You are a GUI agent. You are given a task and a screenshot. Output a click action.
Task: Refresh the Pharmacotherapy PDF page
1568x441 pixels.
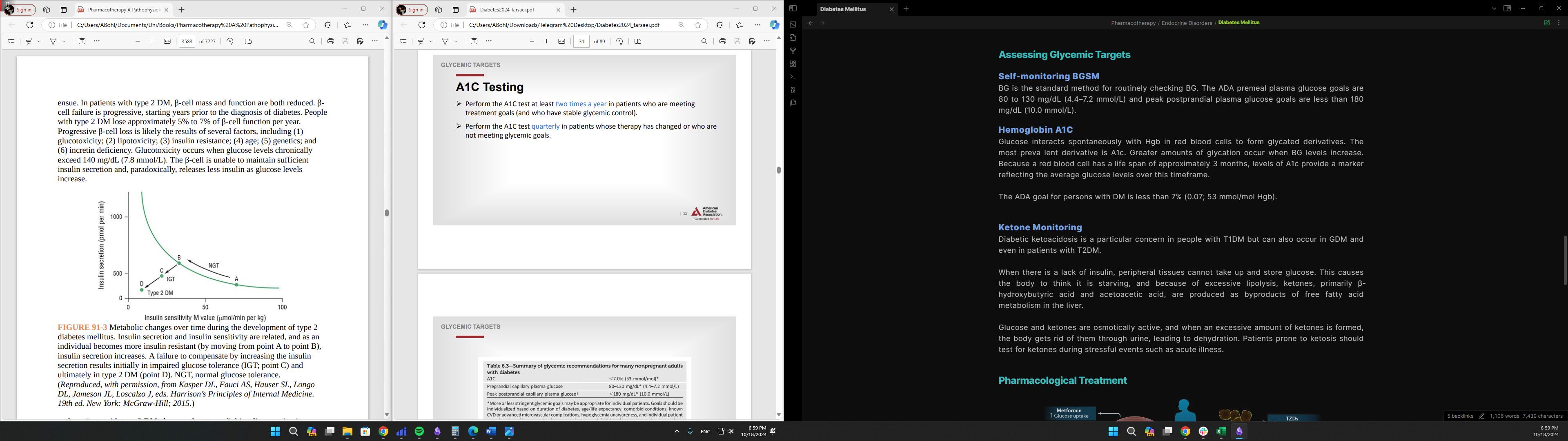tap(30, 25)
